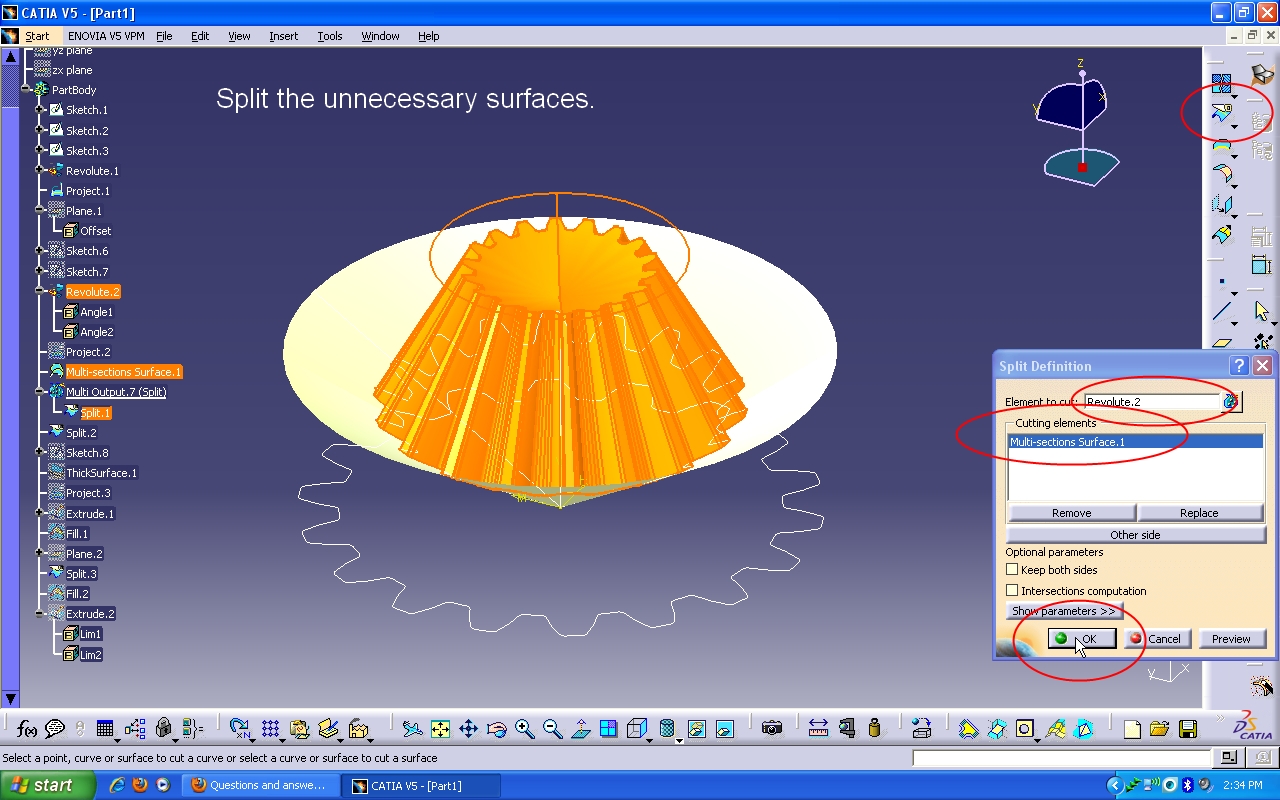
Task: Select Multi-sections Surface.1 in Cutting elements list
Action: pyautogui.click(x=1135, y=442)
